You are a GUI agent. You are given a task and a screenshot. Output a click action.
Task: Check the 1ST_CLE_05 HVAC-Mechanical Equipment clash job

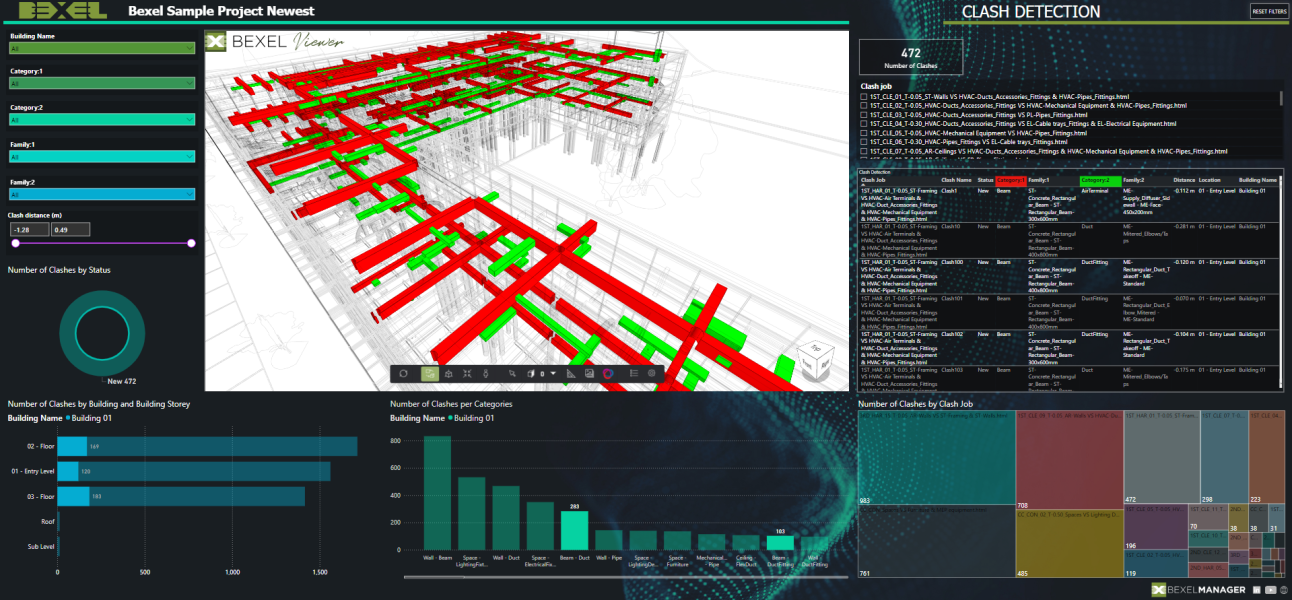coord(864,133)
